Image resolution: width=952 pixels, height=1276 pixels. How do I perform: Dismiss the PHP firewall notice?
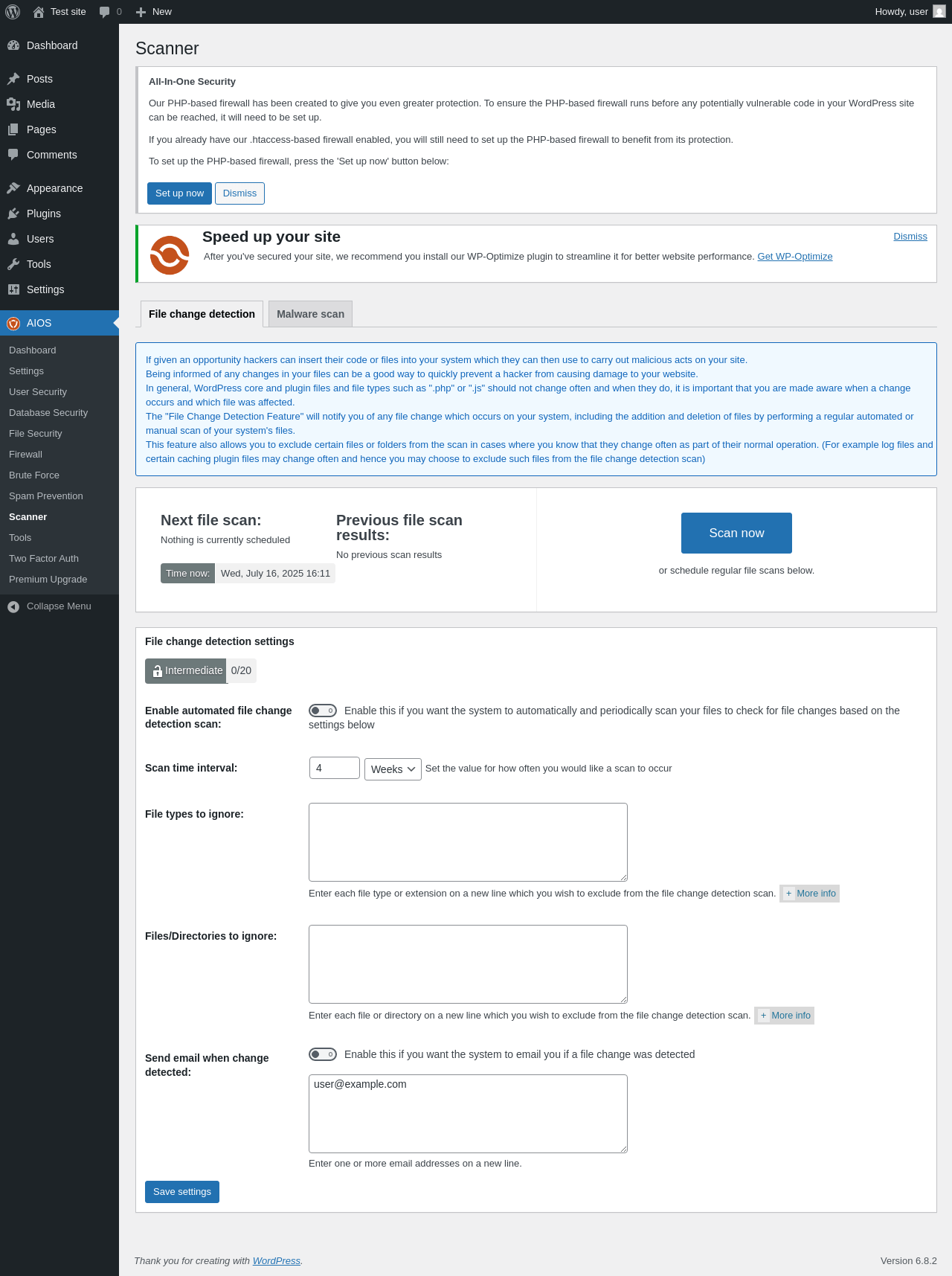(239, 193)
